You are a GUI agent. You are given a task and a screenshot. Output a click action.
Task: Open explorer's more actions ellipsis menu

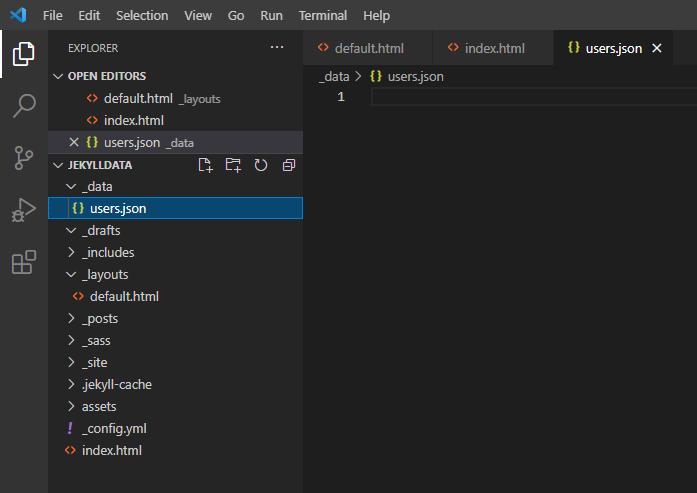[277, 47]
